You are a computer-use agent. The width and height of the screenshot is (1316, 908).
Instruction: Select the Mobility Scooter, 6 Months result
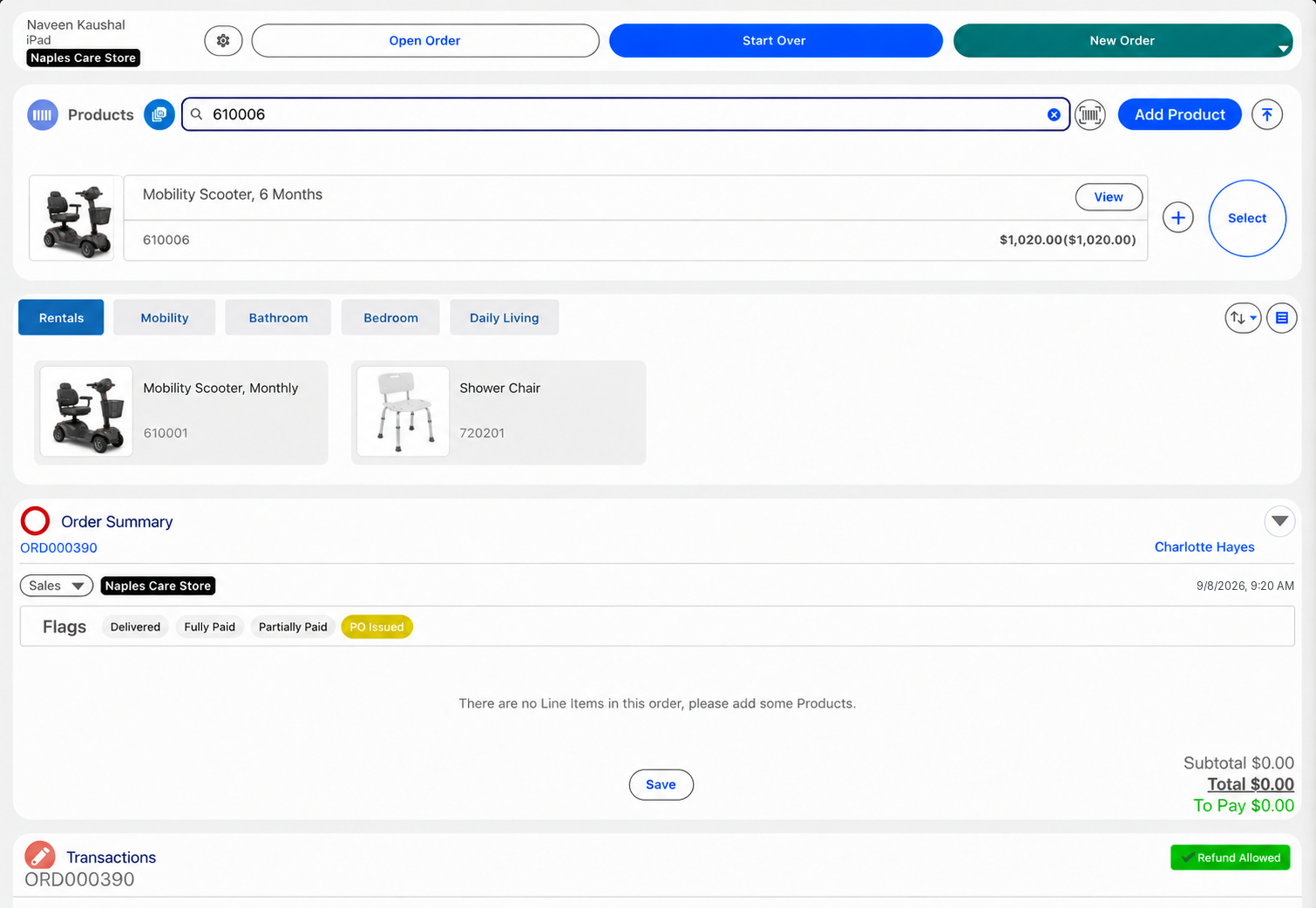(x=1247, y=218)
